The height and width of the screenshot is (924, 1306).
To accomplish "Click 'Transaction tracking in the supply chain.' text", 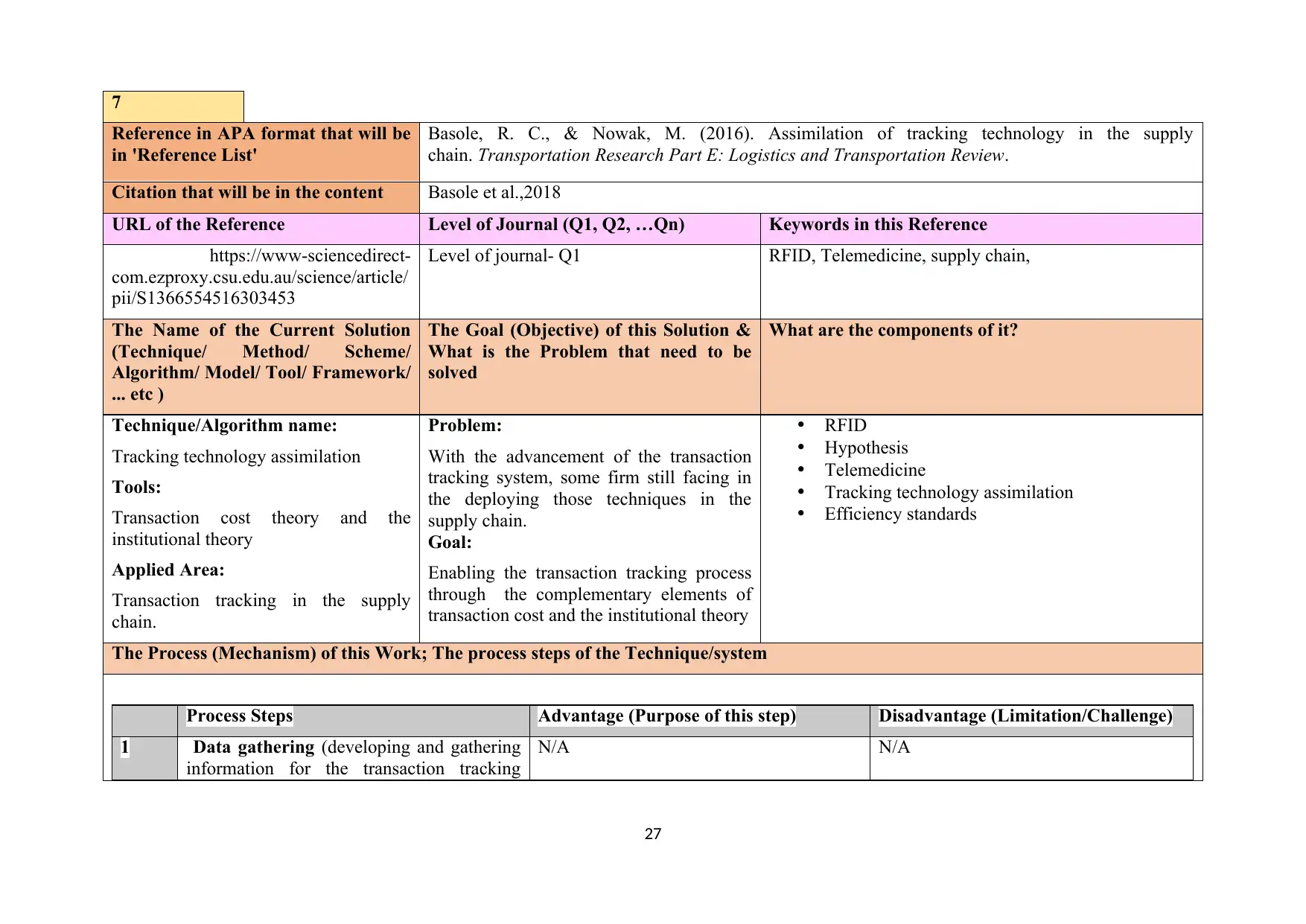I will coord(261,611).
